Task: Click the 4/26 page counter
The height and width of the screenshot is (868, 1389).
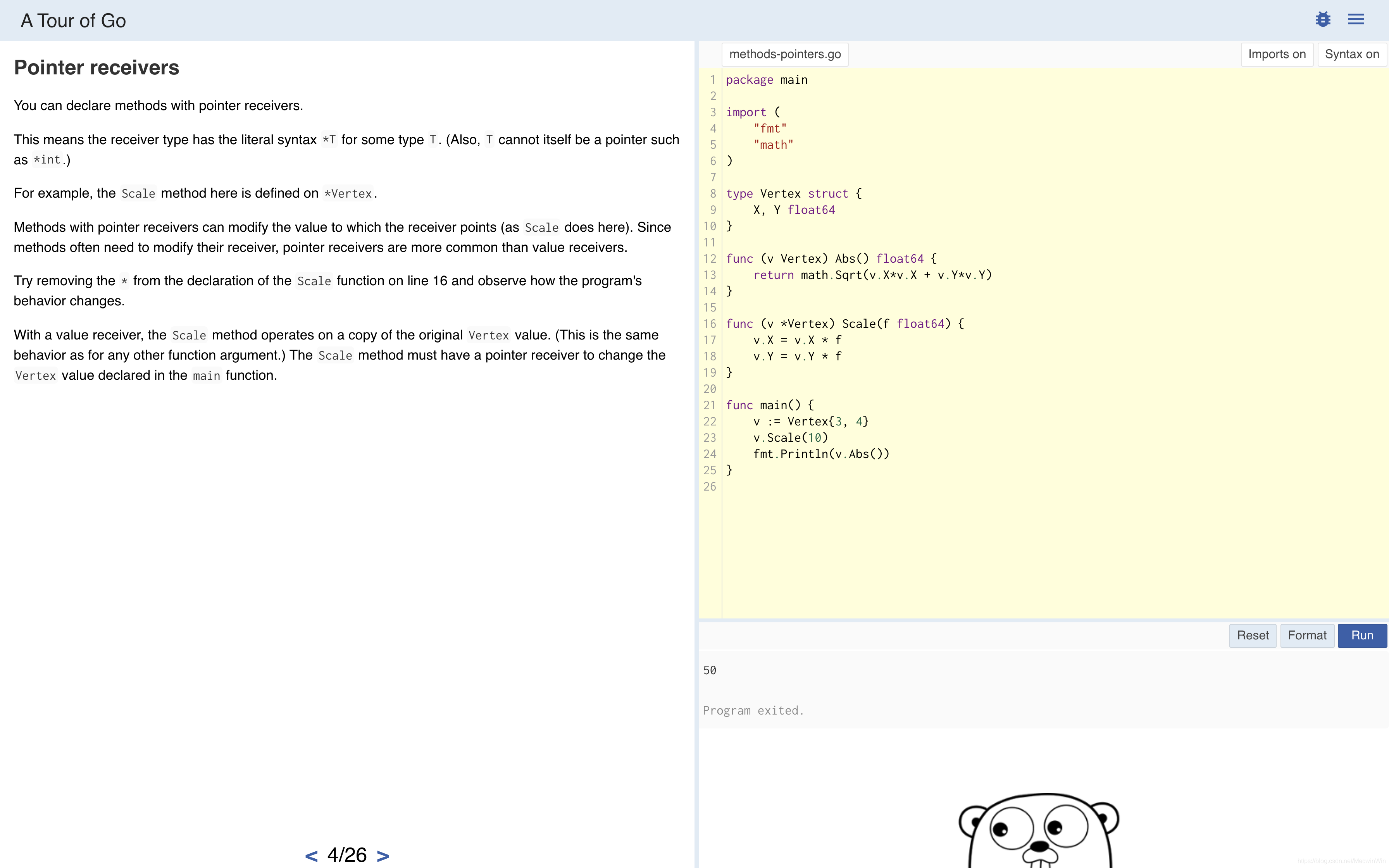Action: tap(347, 855)
